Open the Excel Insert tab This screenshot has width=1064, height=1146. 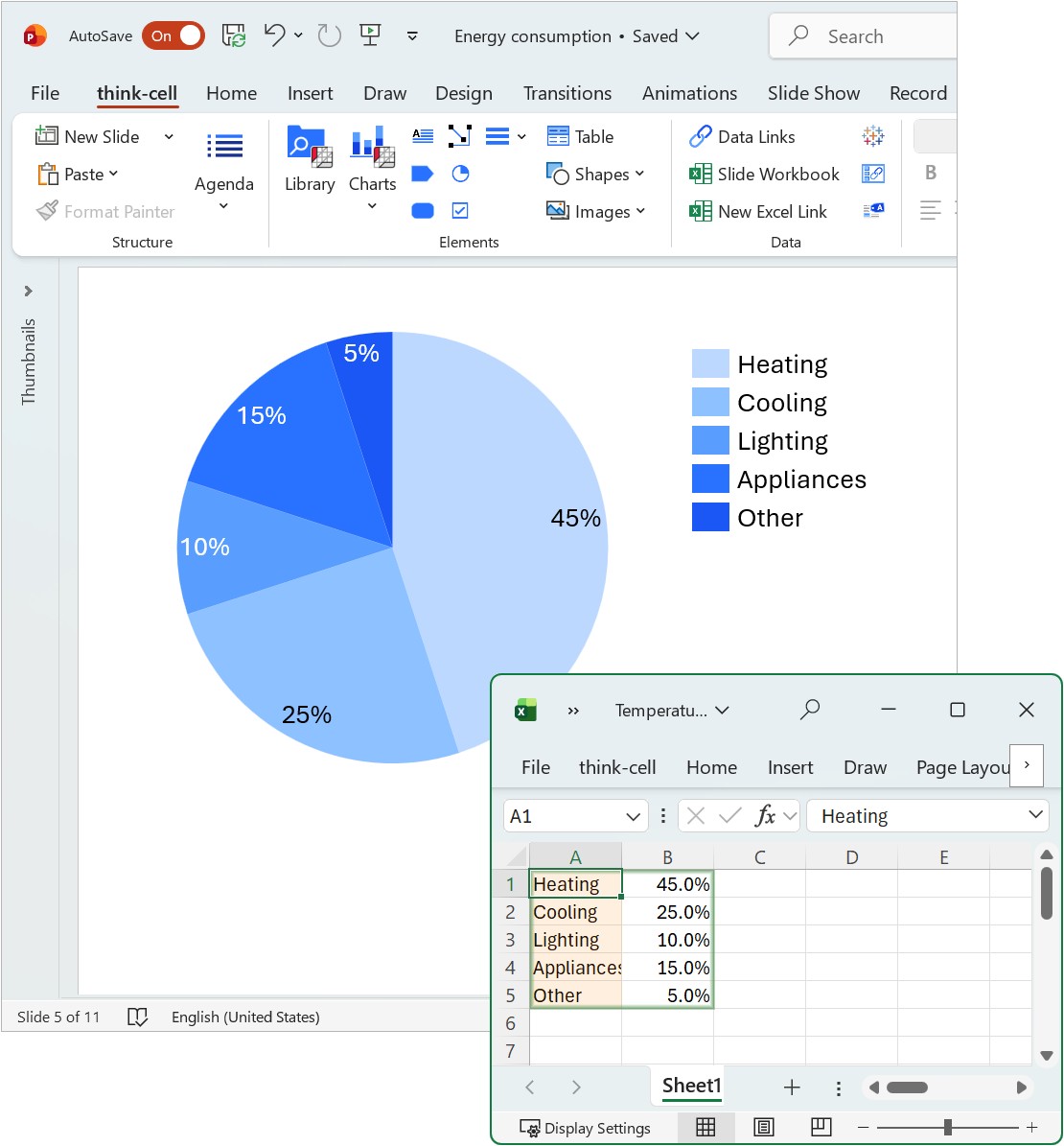[x=790, y=767]
